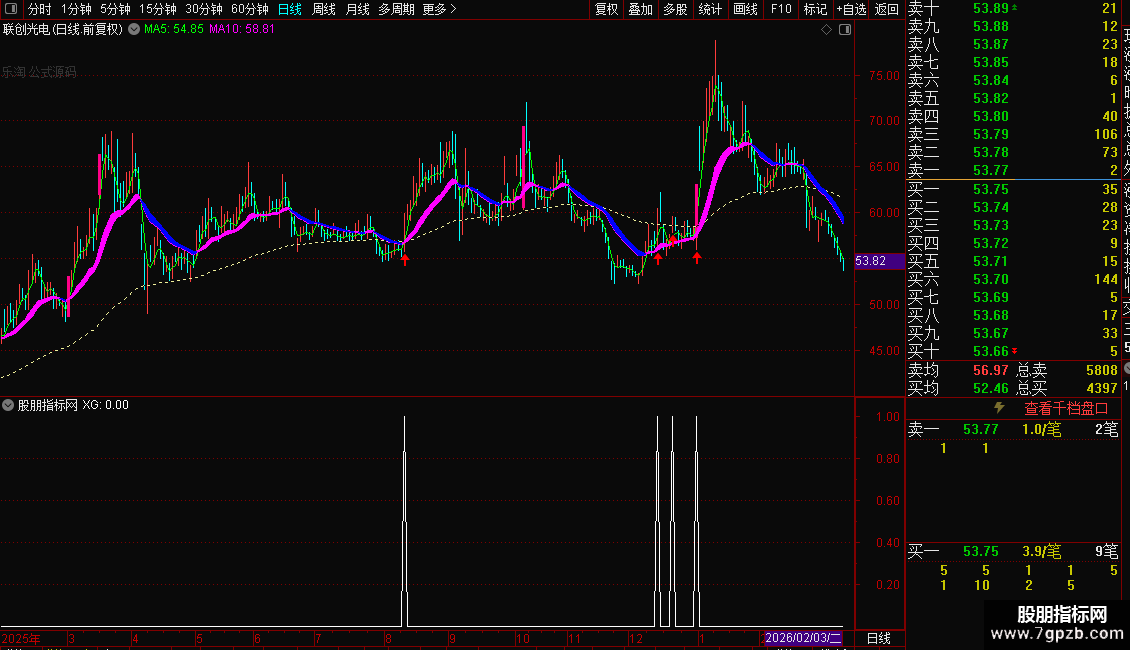Toggle the 股朋指标网 indicator dropdown circle
Viewport: 1130px width, 650px height.
(8, 405)
